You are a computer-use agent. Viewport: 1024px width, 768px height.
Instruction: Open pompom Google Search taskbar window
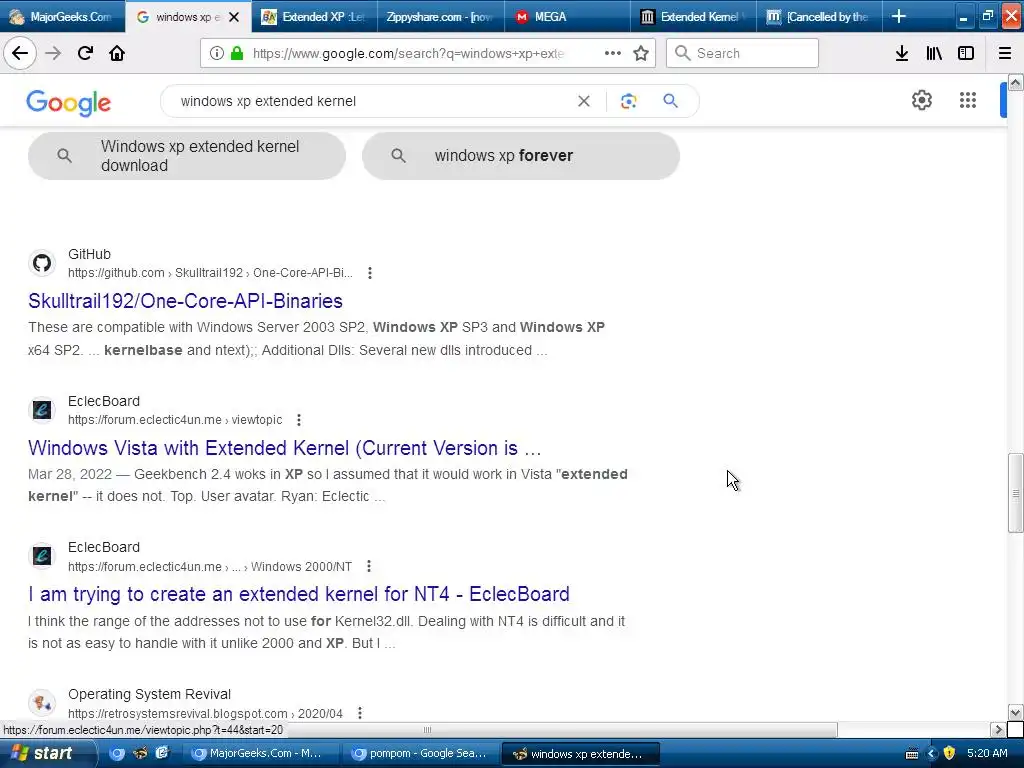tap(421, 754)
